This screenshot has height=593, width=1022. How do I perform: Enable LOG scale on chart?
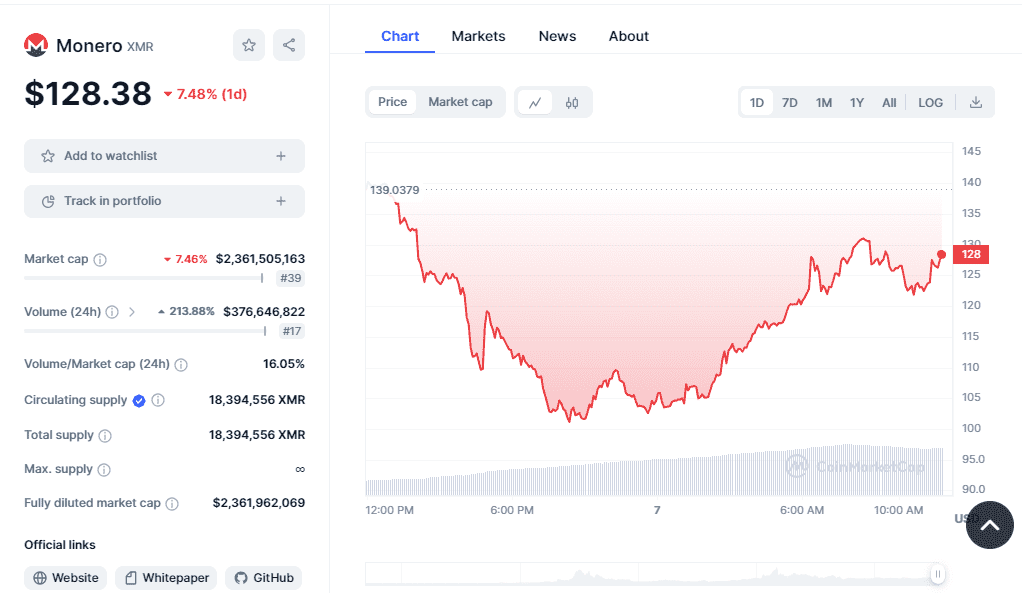[931, 102]
